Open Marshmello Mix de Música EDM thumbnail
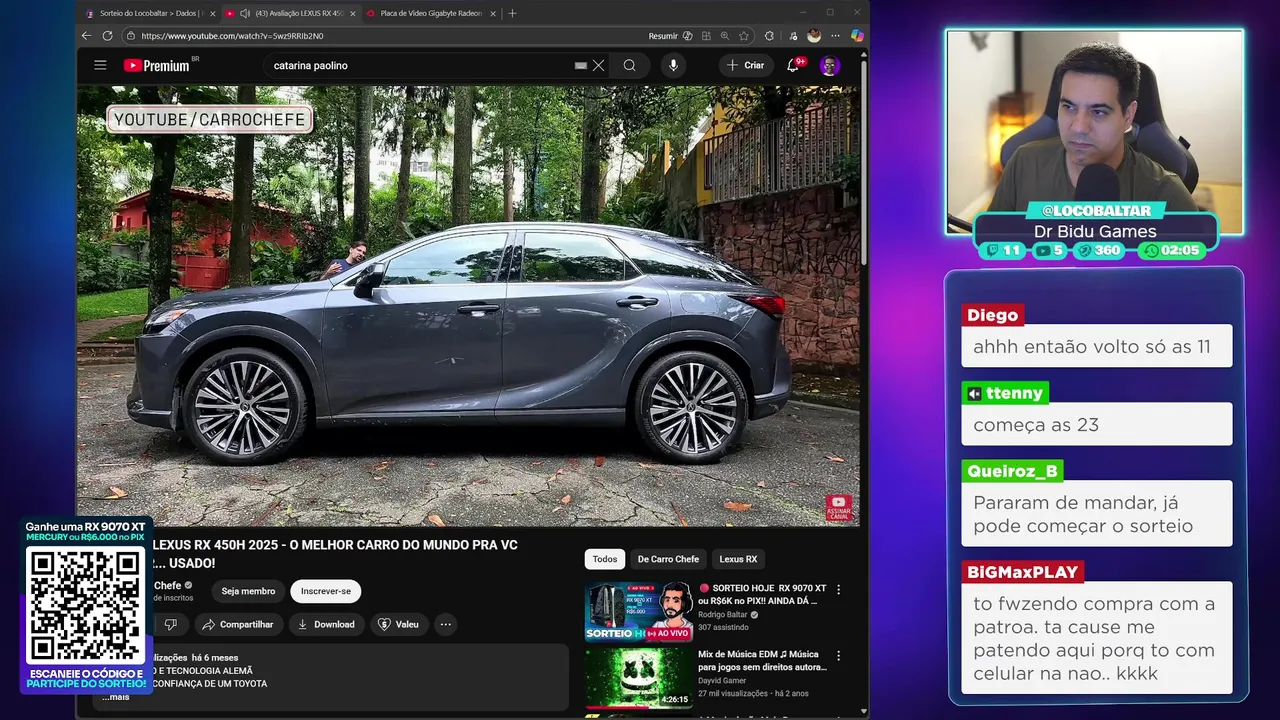 tap(639, 677)
